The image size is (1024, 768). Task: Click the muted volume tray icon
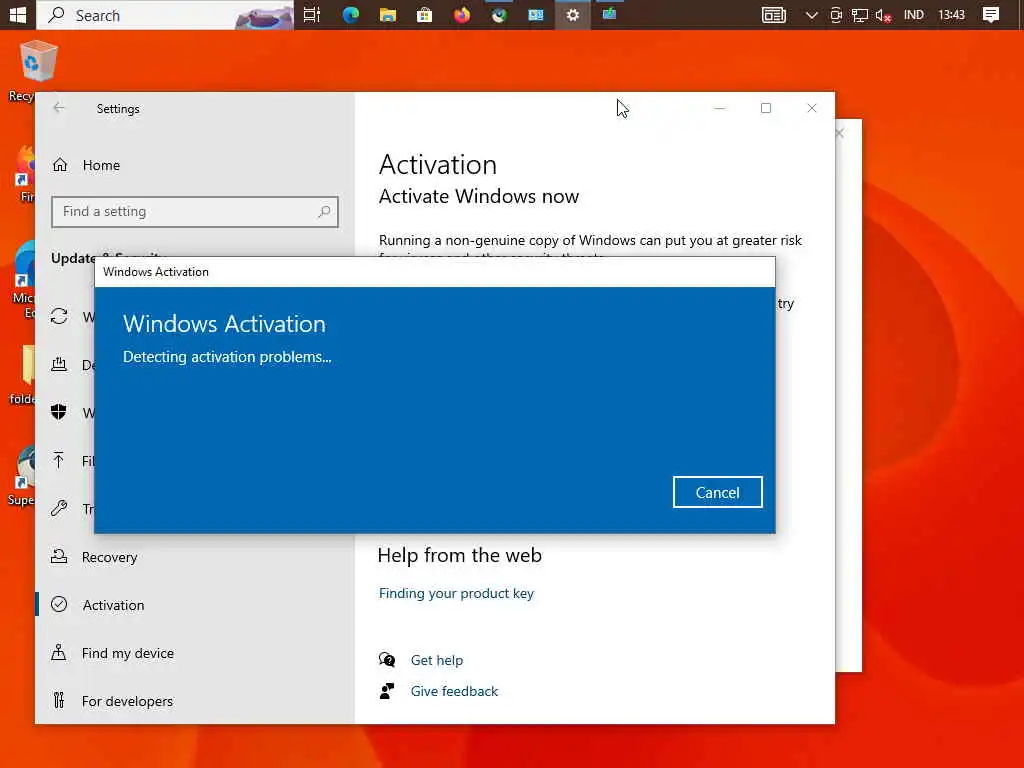(883, 15)
